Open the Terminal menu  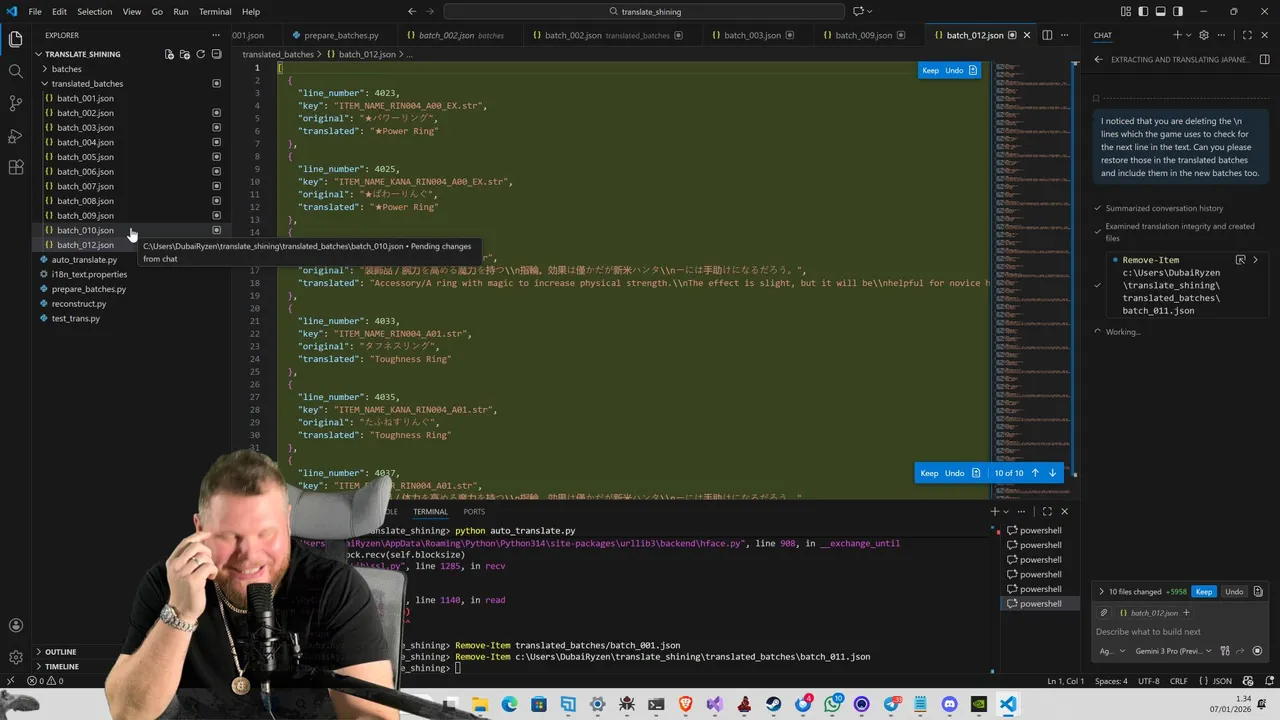click(x=215, y=11)
